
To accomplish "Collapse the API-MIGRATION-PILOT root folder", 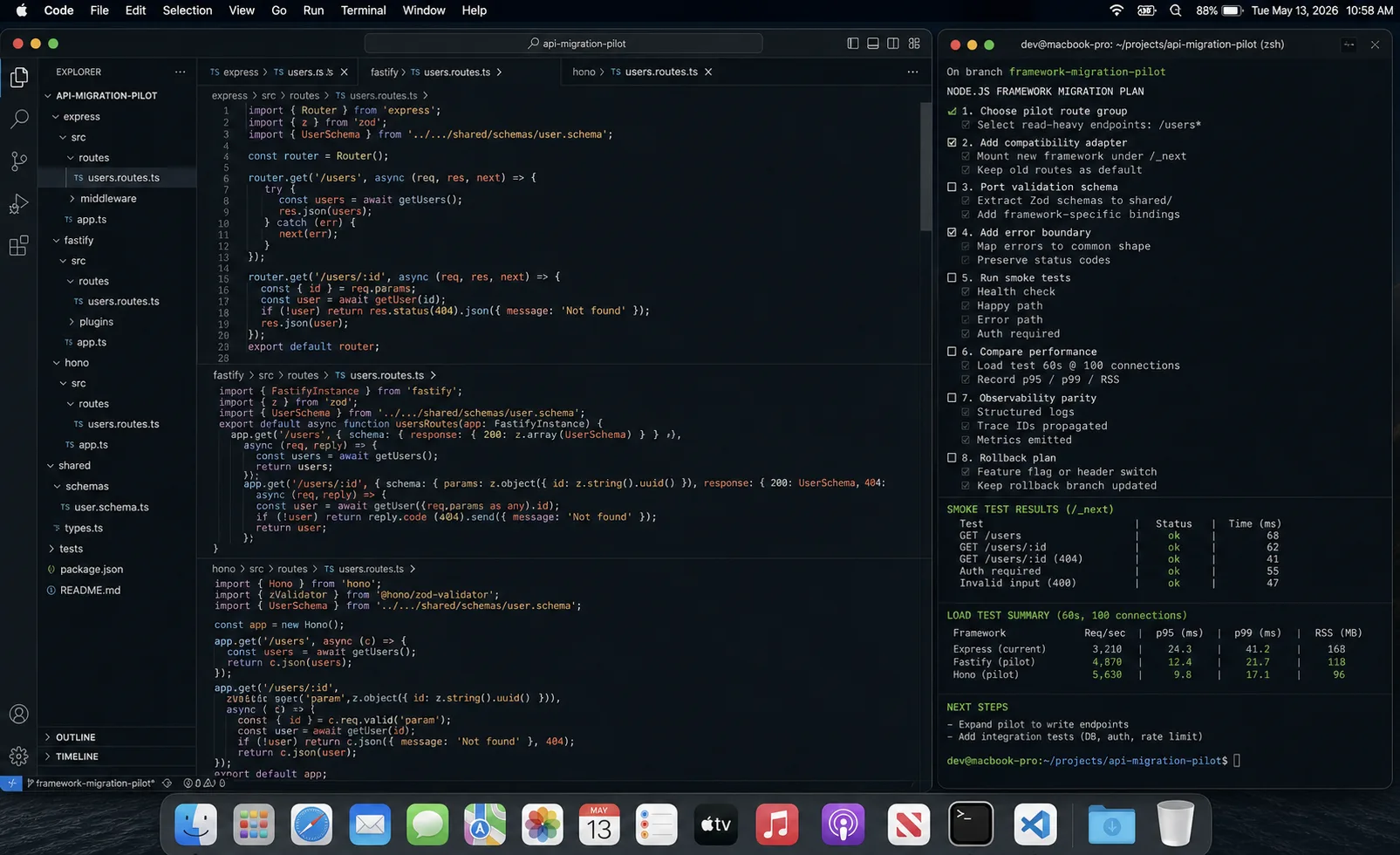I will tap(48, 96).
